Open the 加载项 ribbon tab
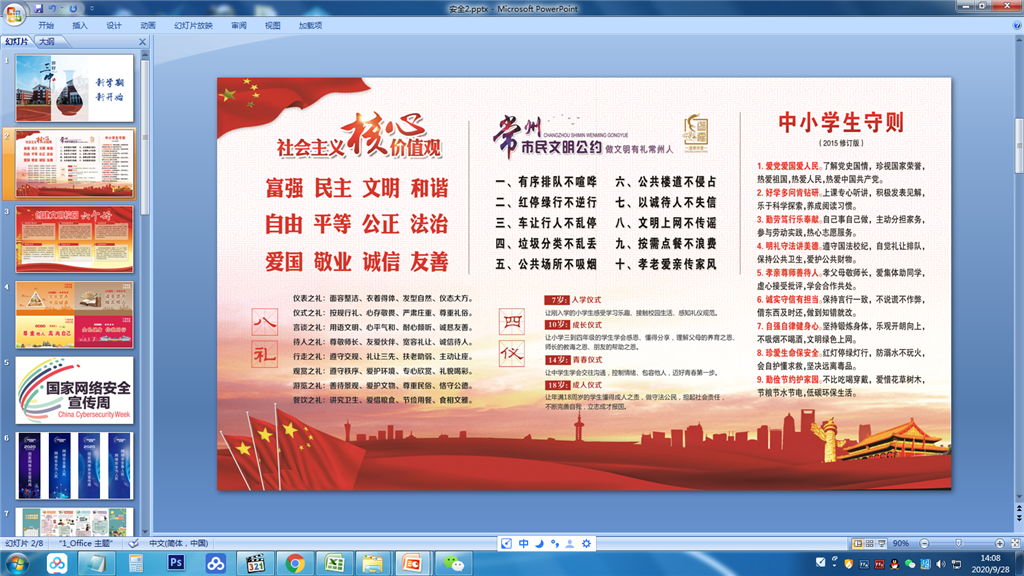Image resolution: width=1024 pixels, height=576 pixels. click(x=310, y=25)
